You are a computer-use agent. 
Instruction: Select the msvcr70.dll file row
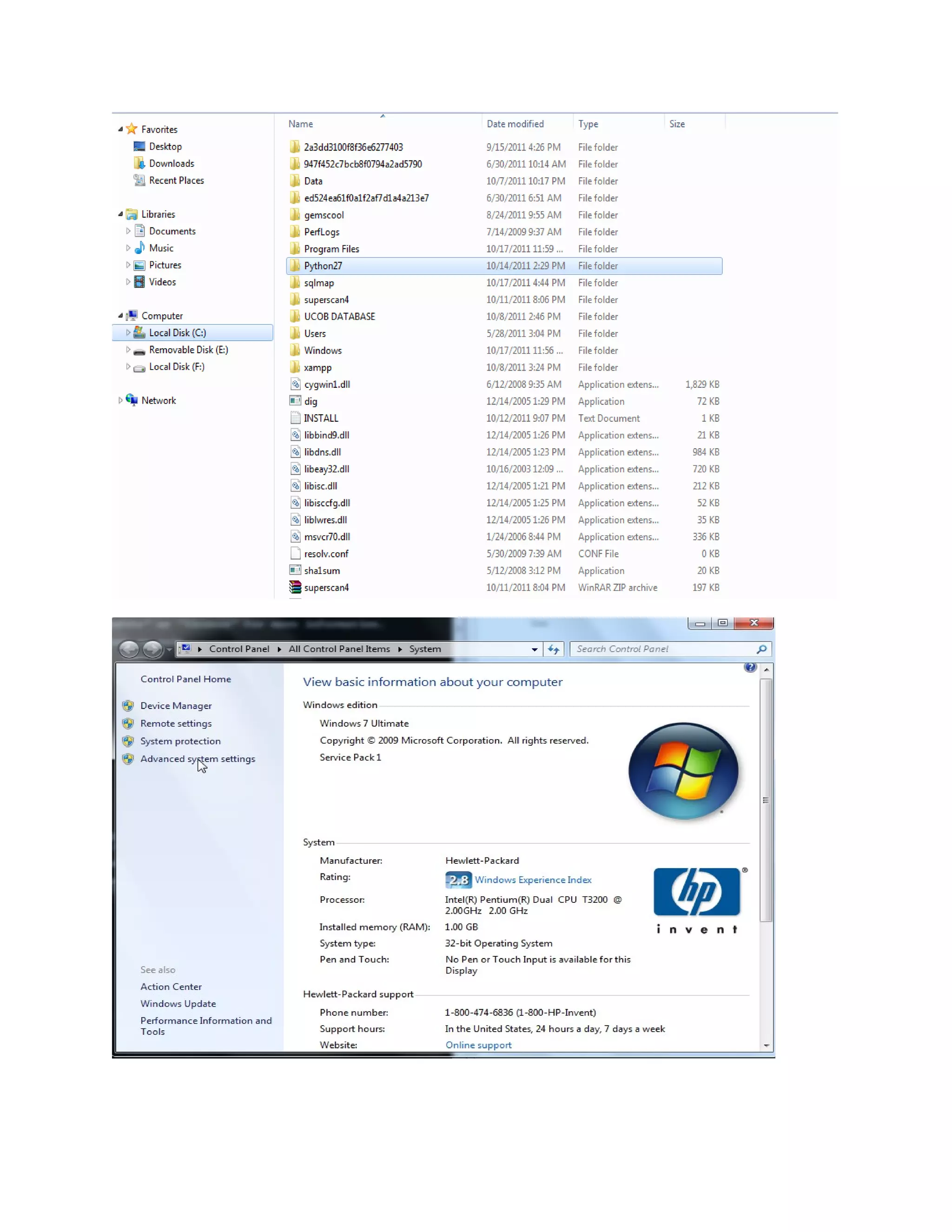pyautogui.click(x=504, y=537)
